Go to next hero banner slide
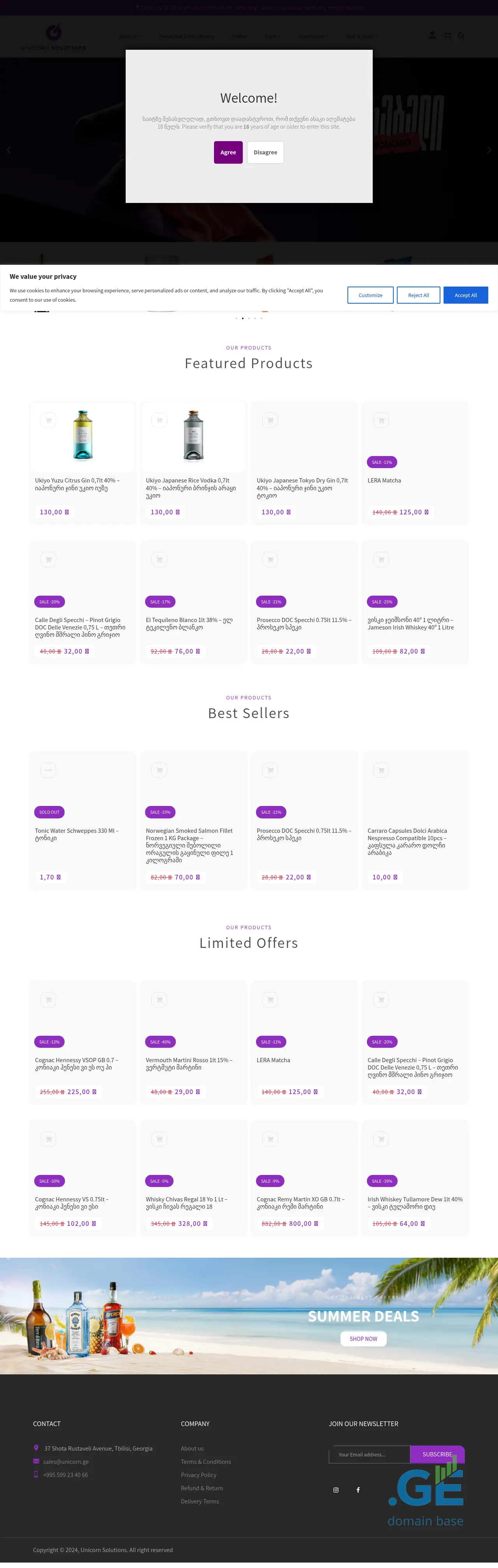Viewport: 498px width, 1568px height. point(488,150)
